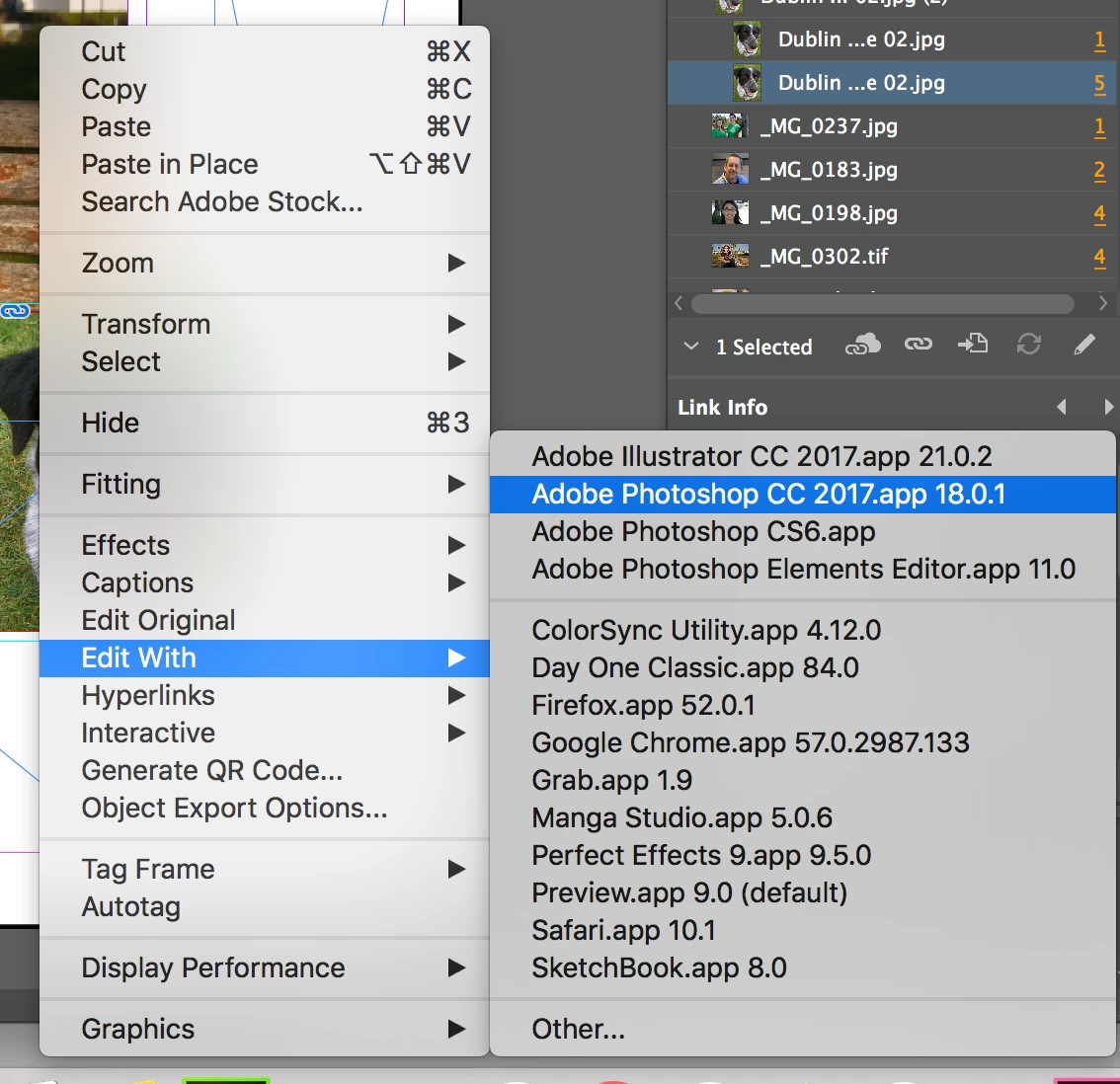Choose Adobe Photoshop CS6.app
The width and height of the screenshot is (1120, 1084).
coord(803,531)
